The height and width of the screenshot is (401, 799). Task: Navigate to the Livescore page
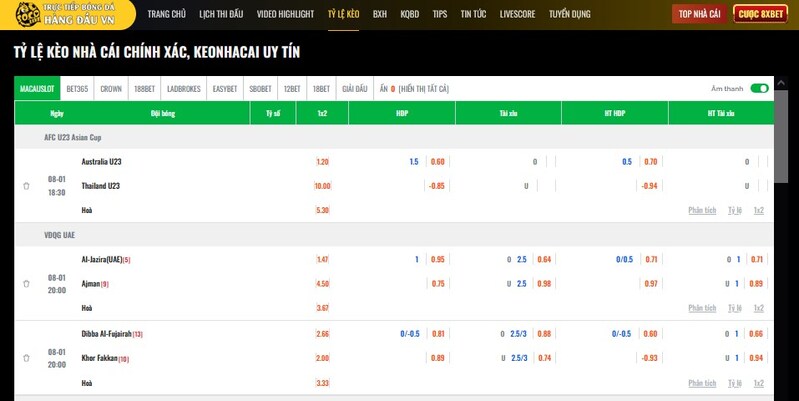[x=517, y=14]
